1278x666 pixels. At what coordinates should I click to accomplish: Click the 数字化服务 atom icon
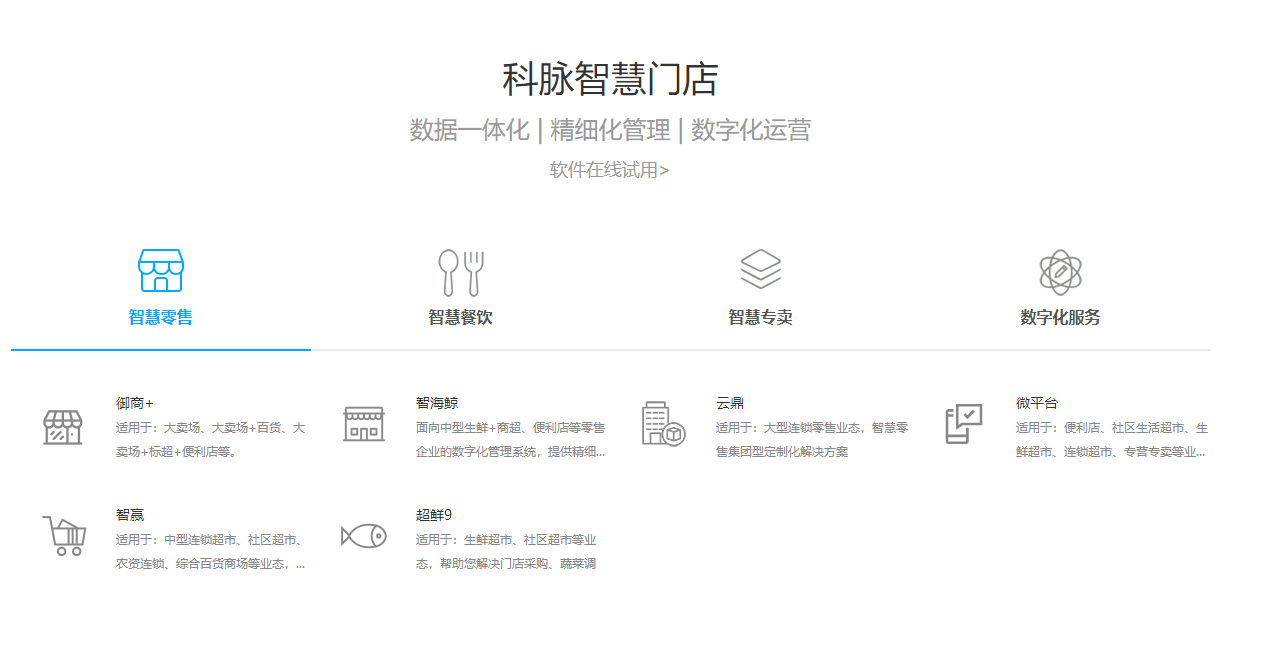tap(1060, 272)
